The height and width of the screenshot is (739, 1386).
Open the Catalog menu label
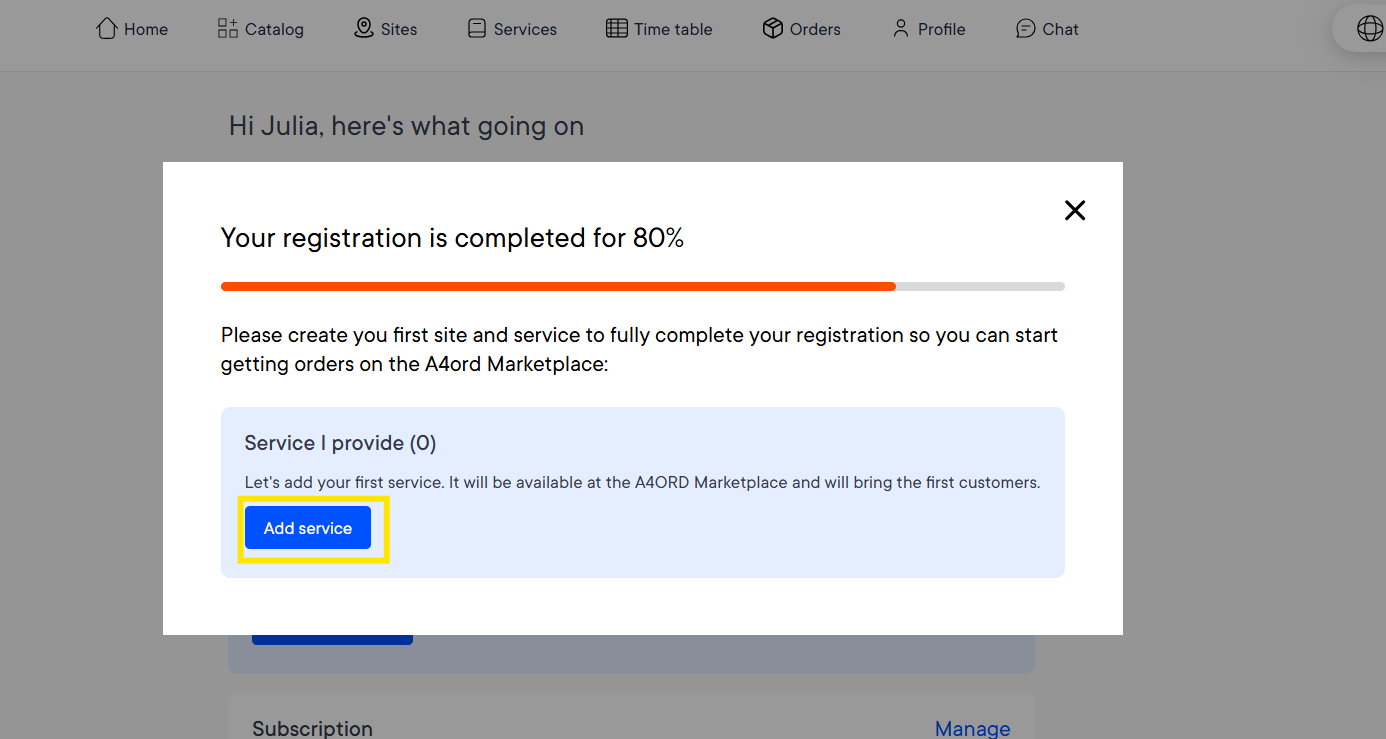pyautogui.click(x=274, y=29)
